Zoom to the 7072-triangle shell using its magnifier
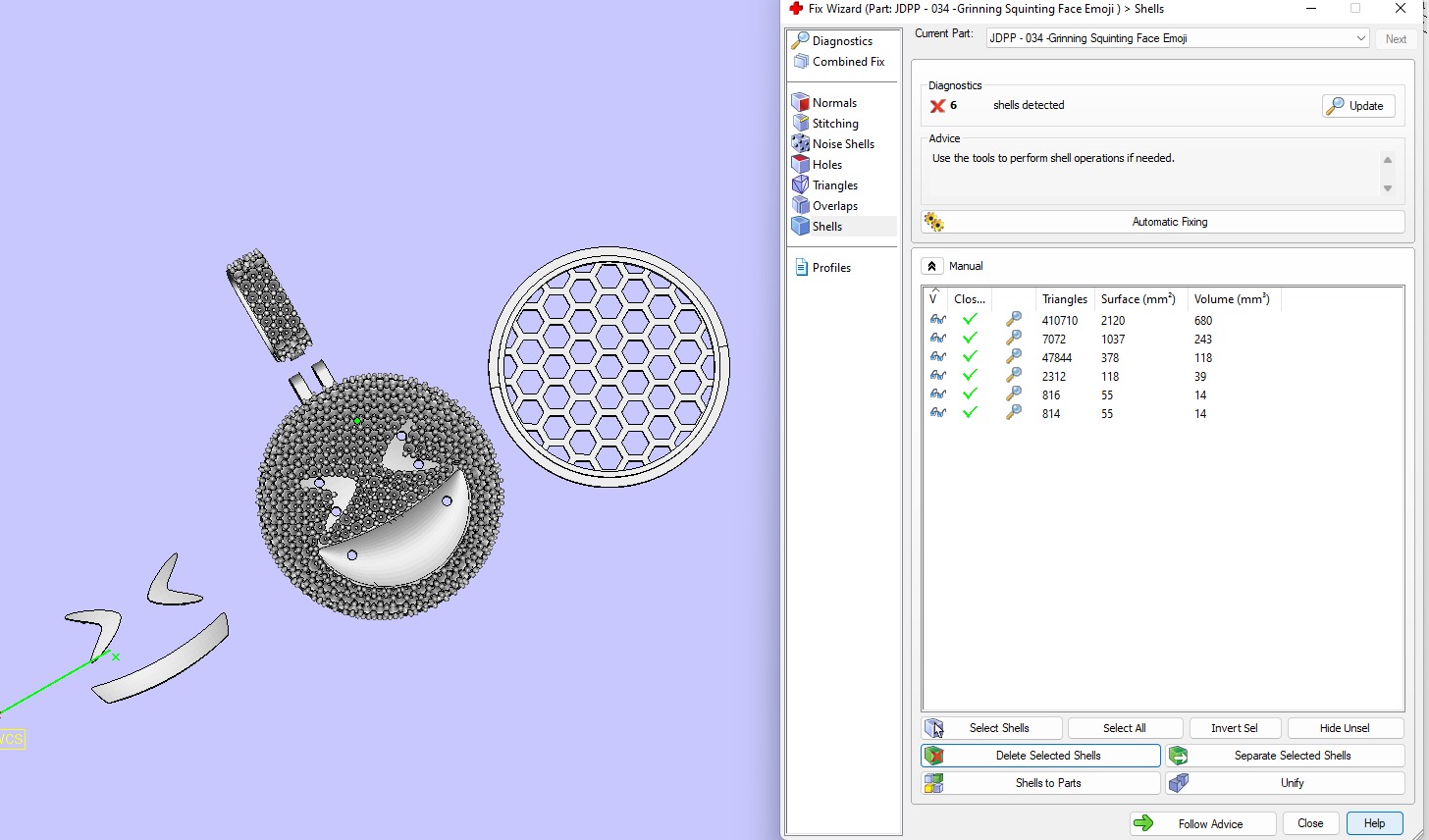This screenshot has height=840, width=1429. point(1014,339)
